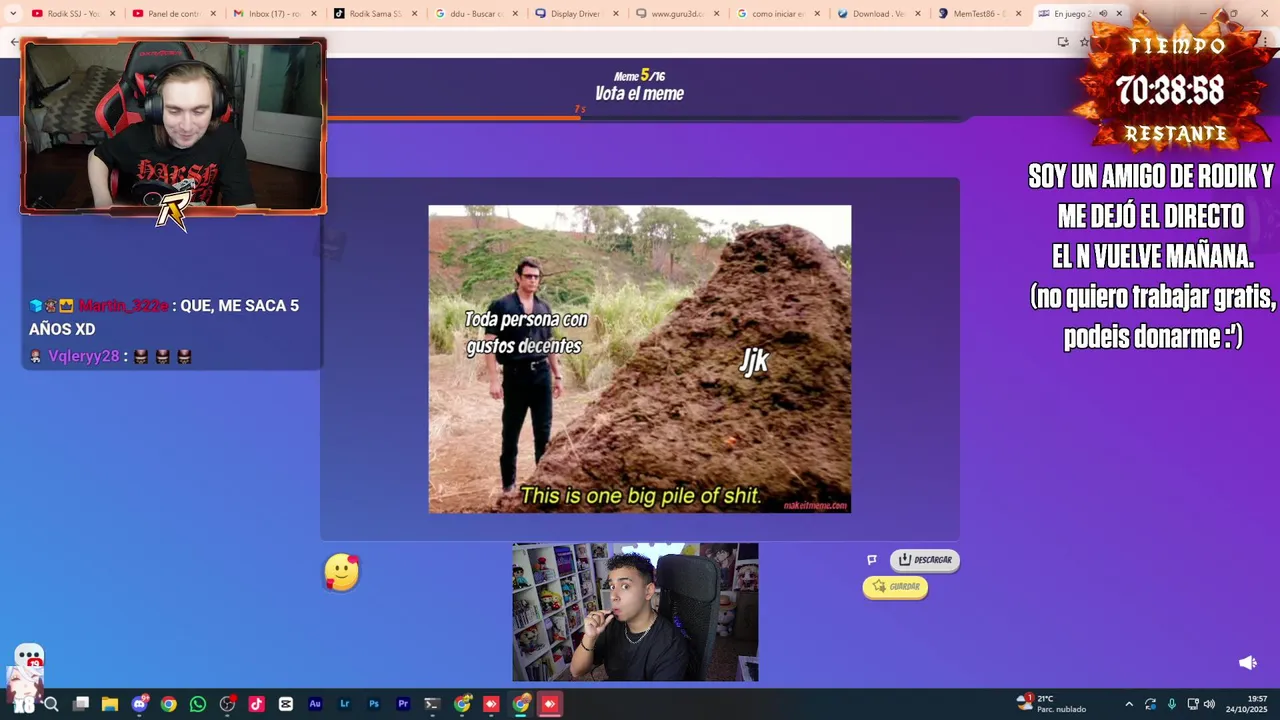This screenshot has height=720, width=1280.
Task: Bookmark this page with the star icon
Action: tap(1084, 42)
